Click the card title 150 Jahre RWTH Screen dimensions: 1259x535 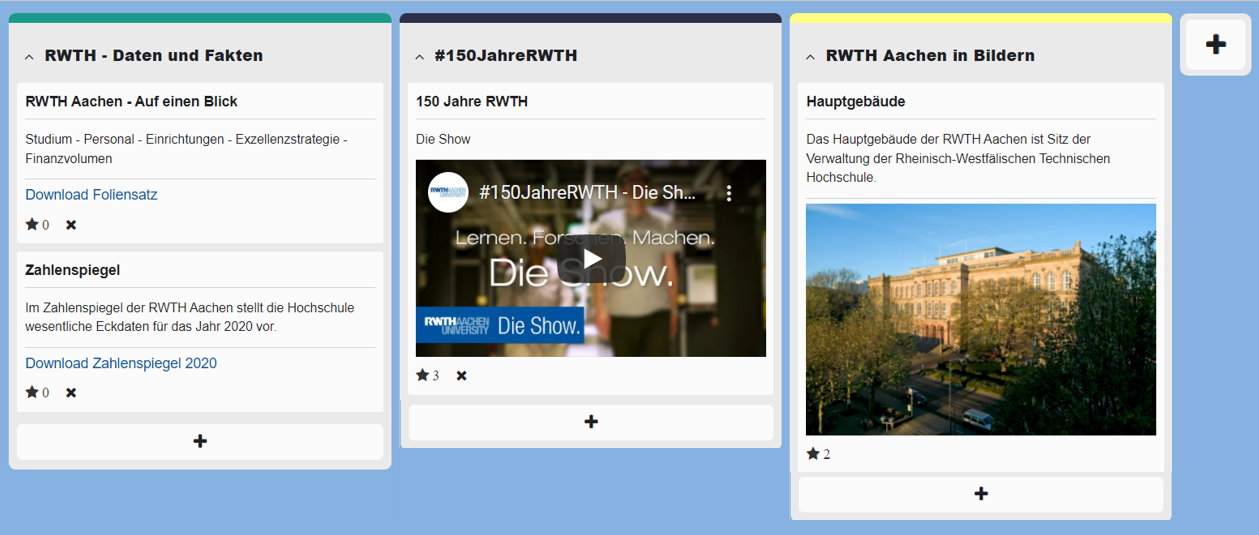[472, 102]
